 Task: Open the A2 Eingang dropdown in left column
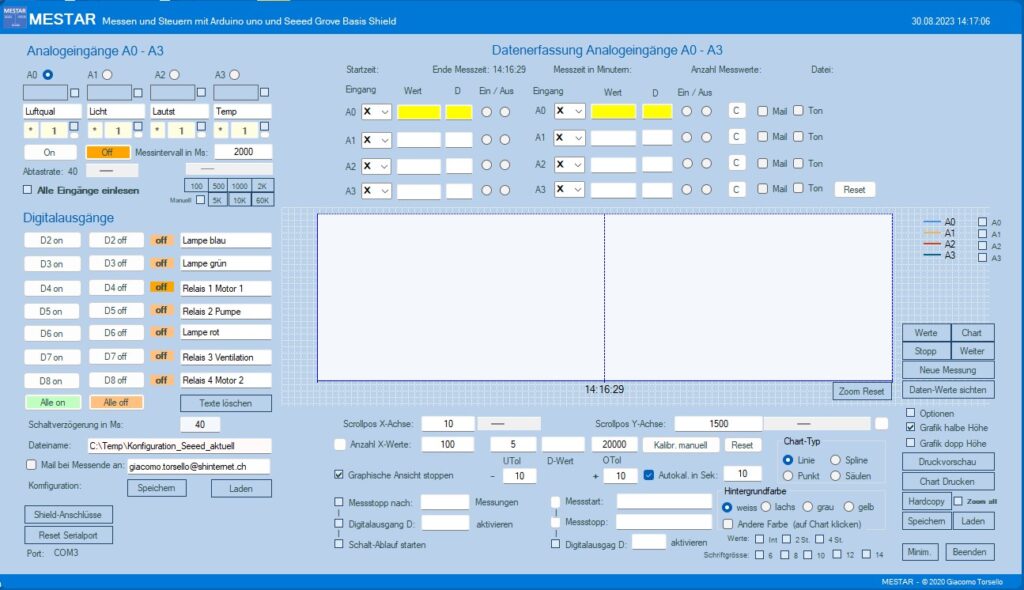pyautogui.click(x=376, y=166)
